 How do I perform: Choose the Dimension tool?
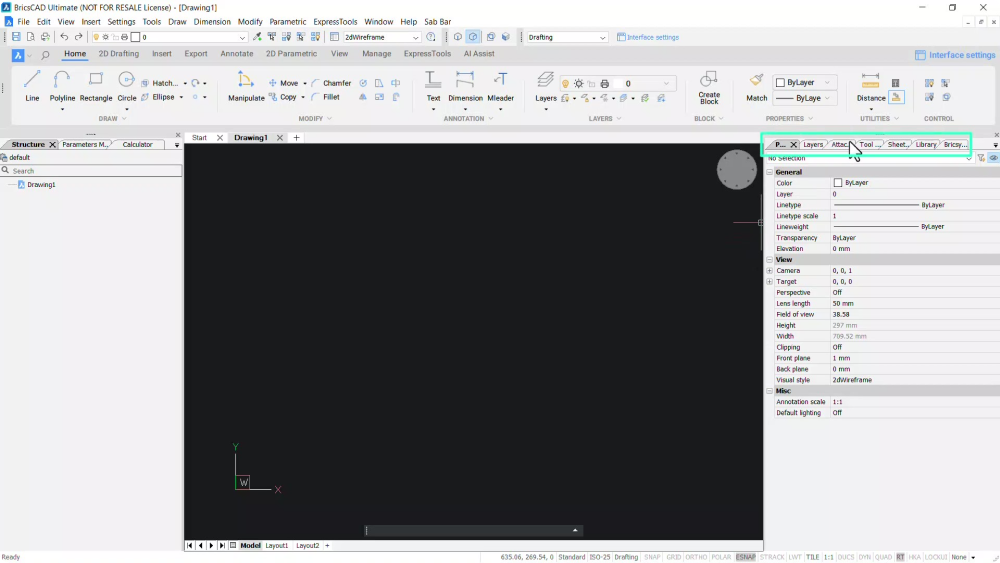click(465, 86)
